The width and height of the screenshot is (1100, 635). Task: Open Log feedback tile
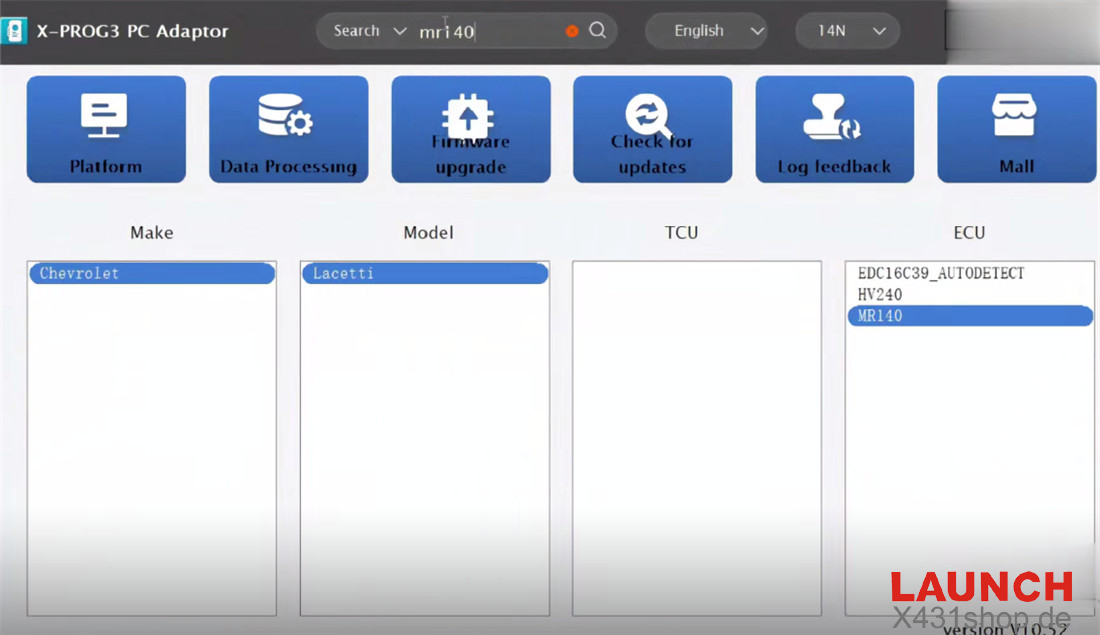834,129
